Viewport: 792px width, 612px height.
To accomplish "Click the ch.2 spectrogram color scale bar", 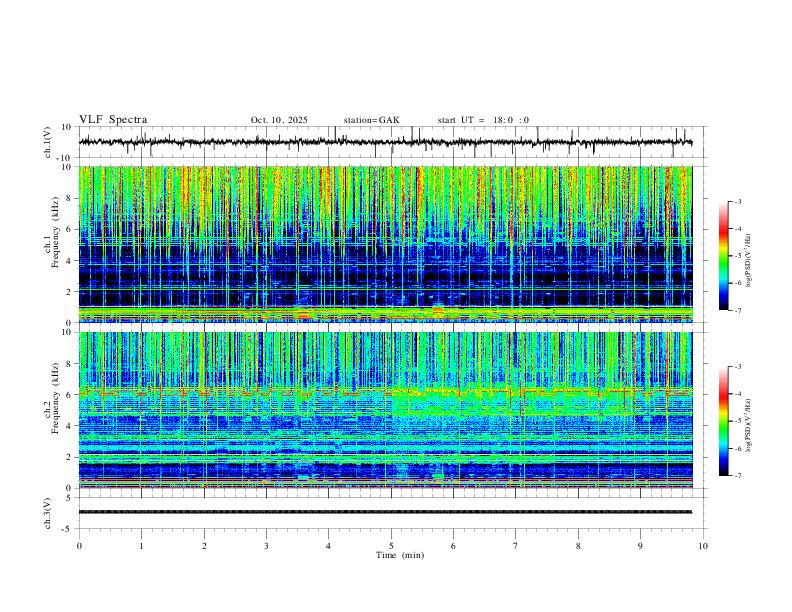I will point(723,421).
